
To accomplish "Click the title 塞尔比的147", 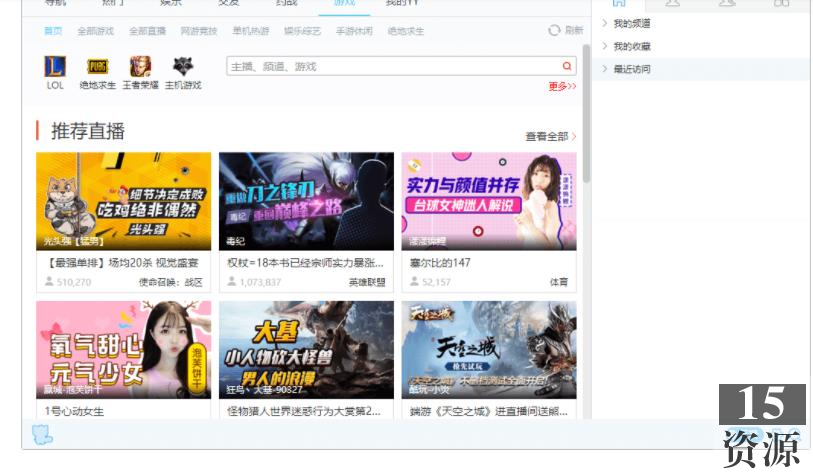I will 440,263.
